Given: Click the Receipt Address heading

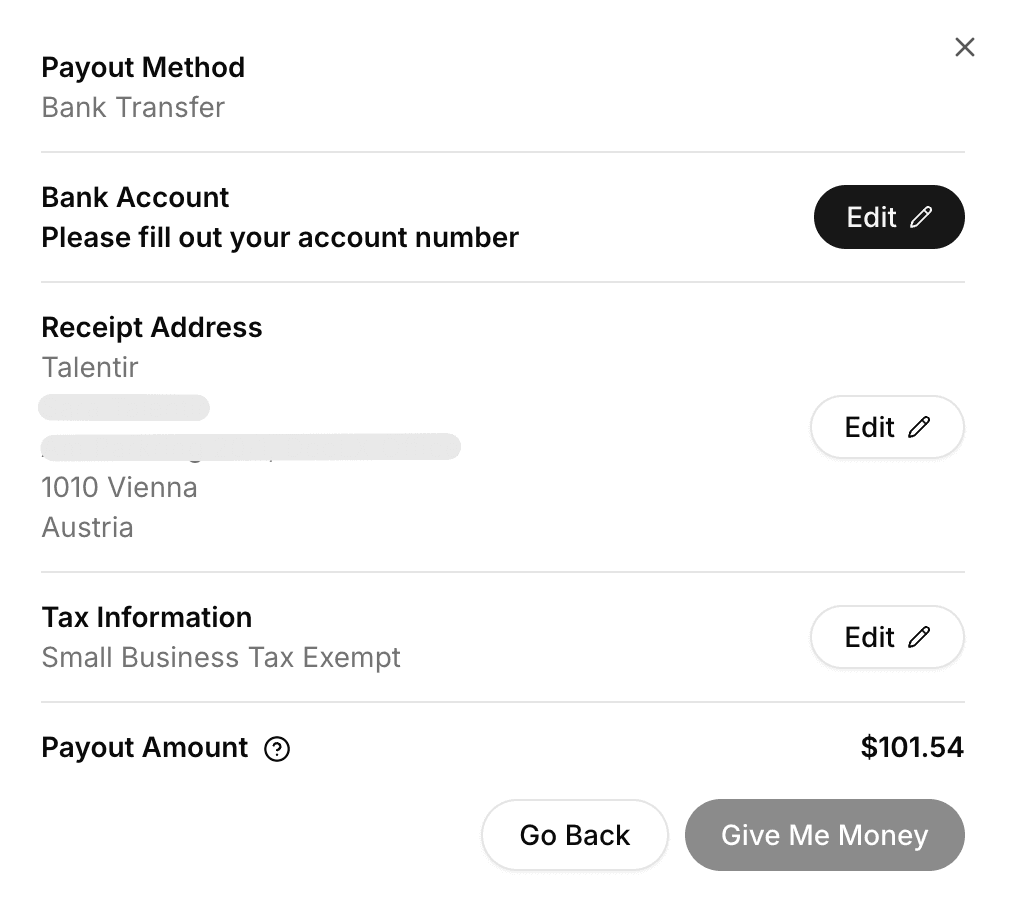Looking at the screenshot, I should coord(152,327).
